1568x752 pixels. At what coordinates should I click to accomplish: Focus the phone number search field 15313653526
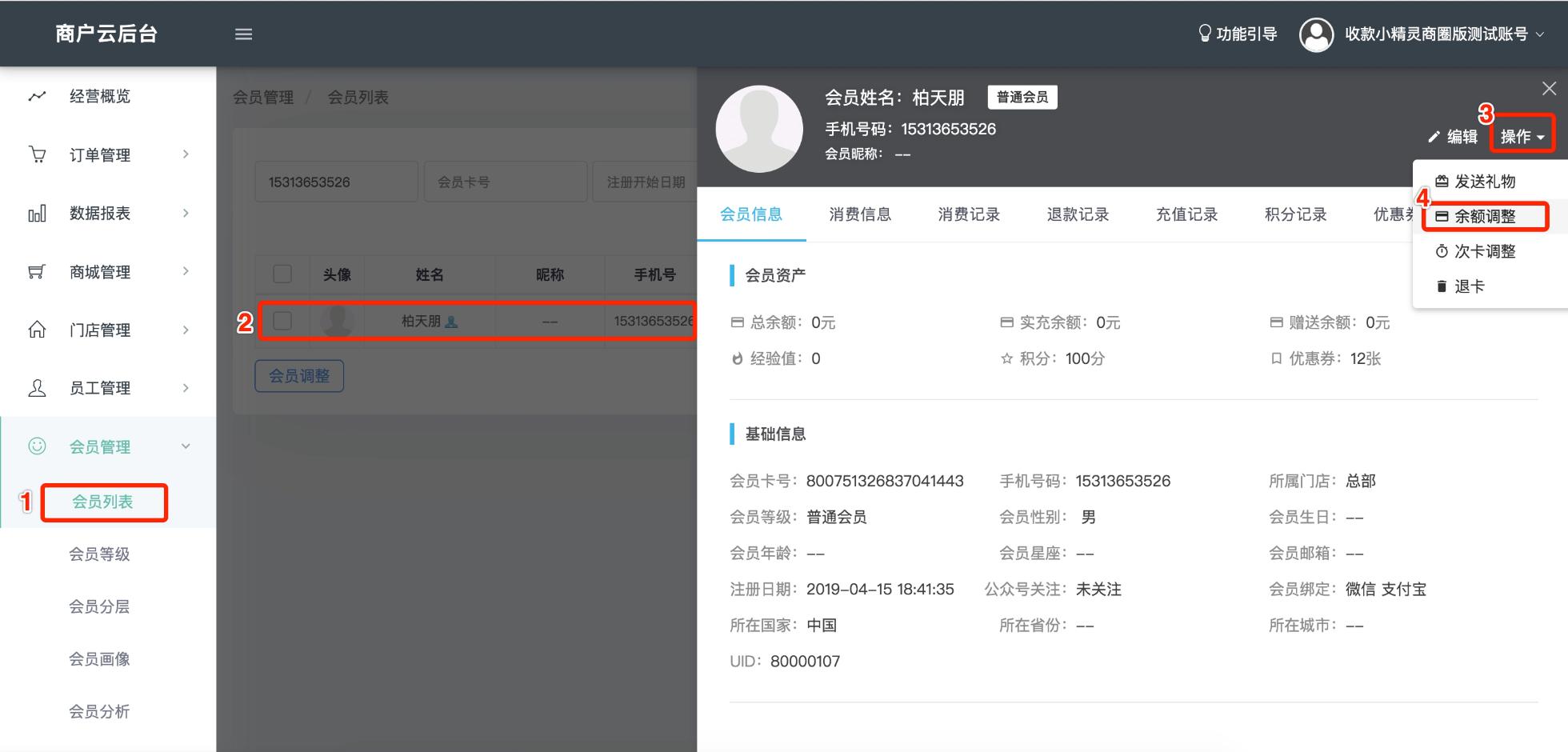click(336, 182)
